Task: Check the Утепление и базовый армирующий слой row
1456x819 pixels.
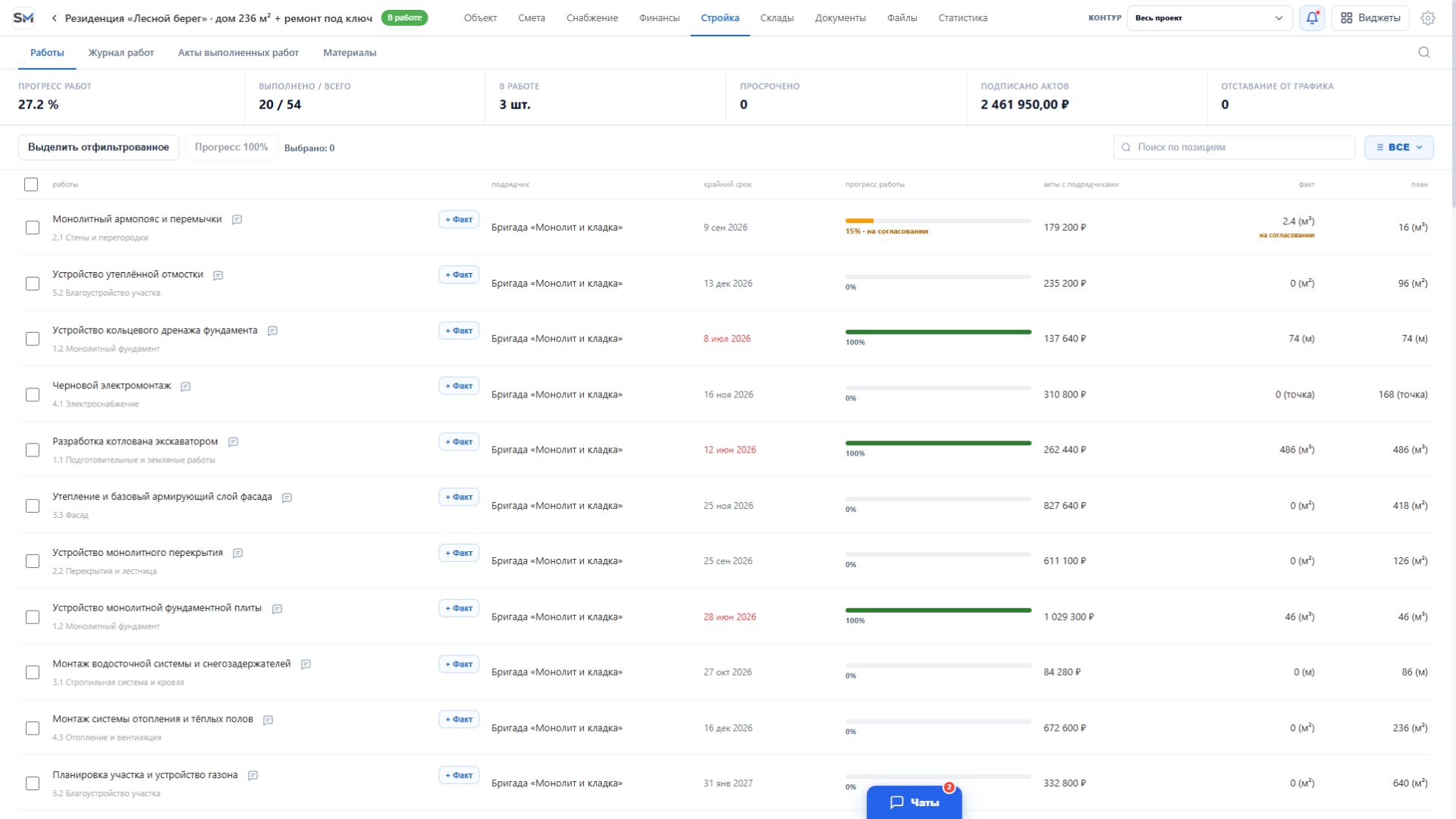Action: pos(33,506)
